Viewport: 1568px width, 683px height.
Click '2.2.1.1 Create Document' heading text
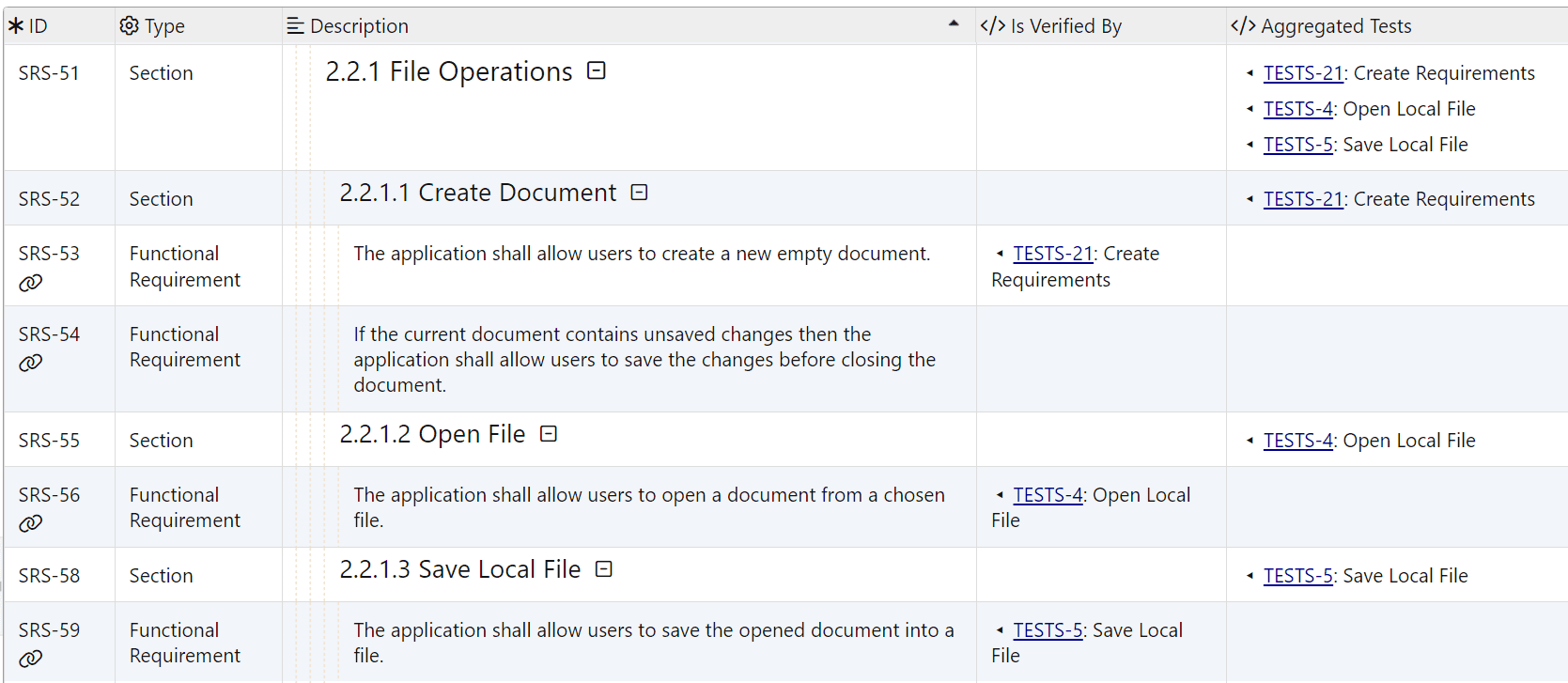[478, 193]
